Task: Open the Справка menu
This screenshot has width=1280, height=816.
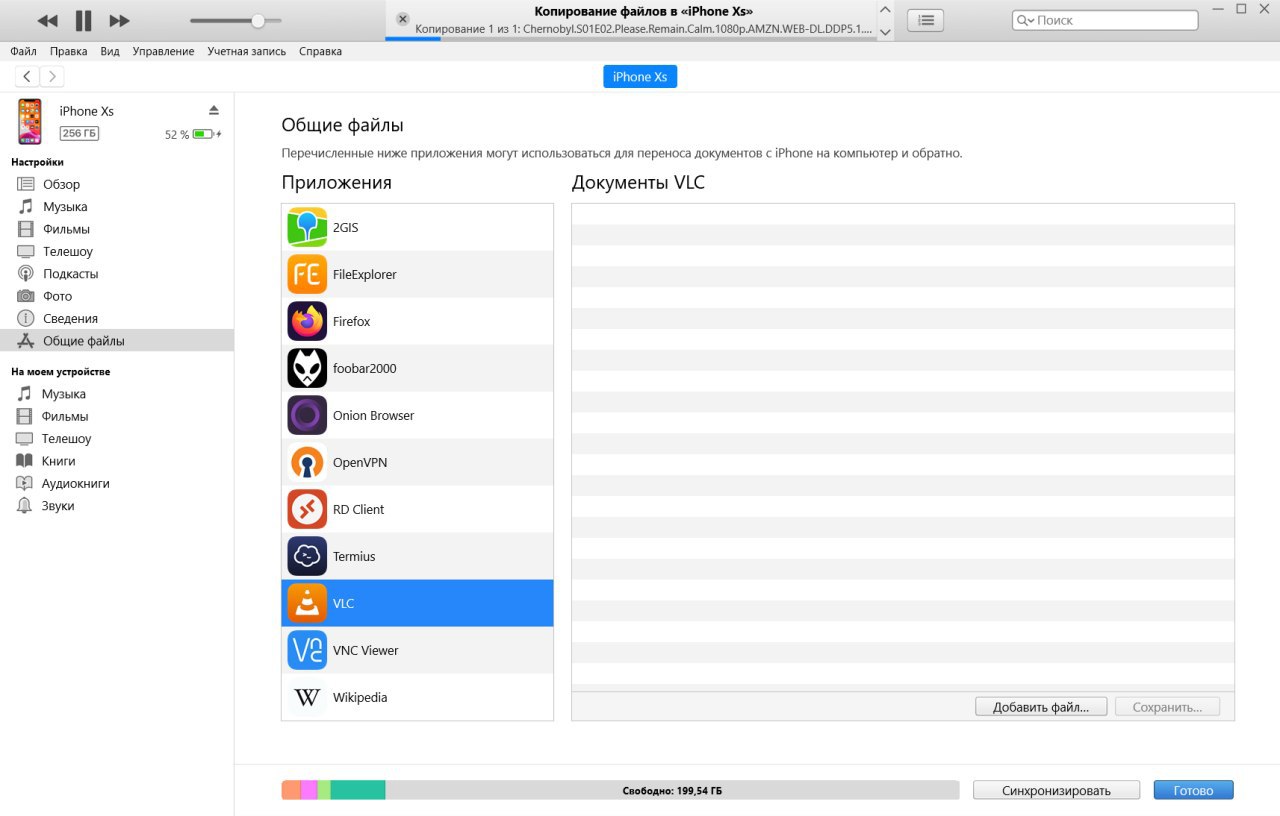Action: click(x=320, y=51)
